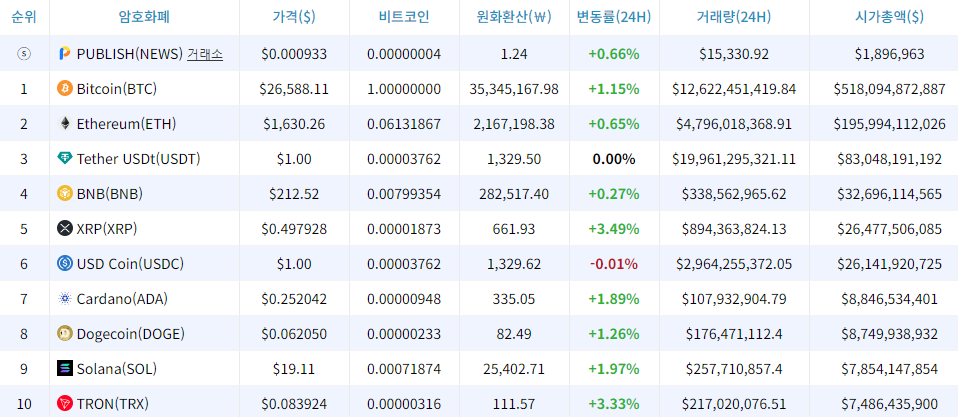Click the Solana striped logo icon
The width and height of the screenshot is (958, 417).
[x=64, y=369]
